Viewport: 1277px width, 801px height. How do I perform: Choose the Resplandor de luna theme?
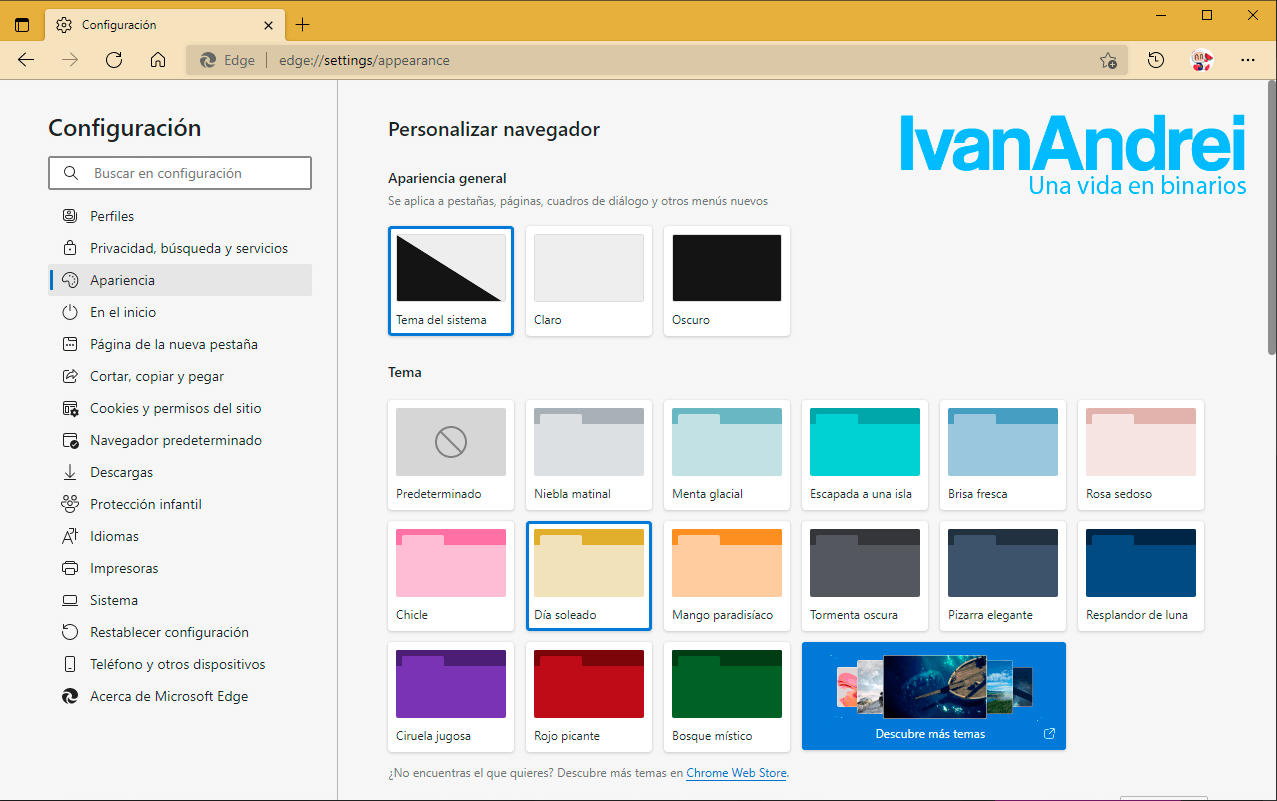click(x=1141, y=576)
